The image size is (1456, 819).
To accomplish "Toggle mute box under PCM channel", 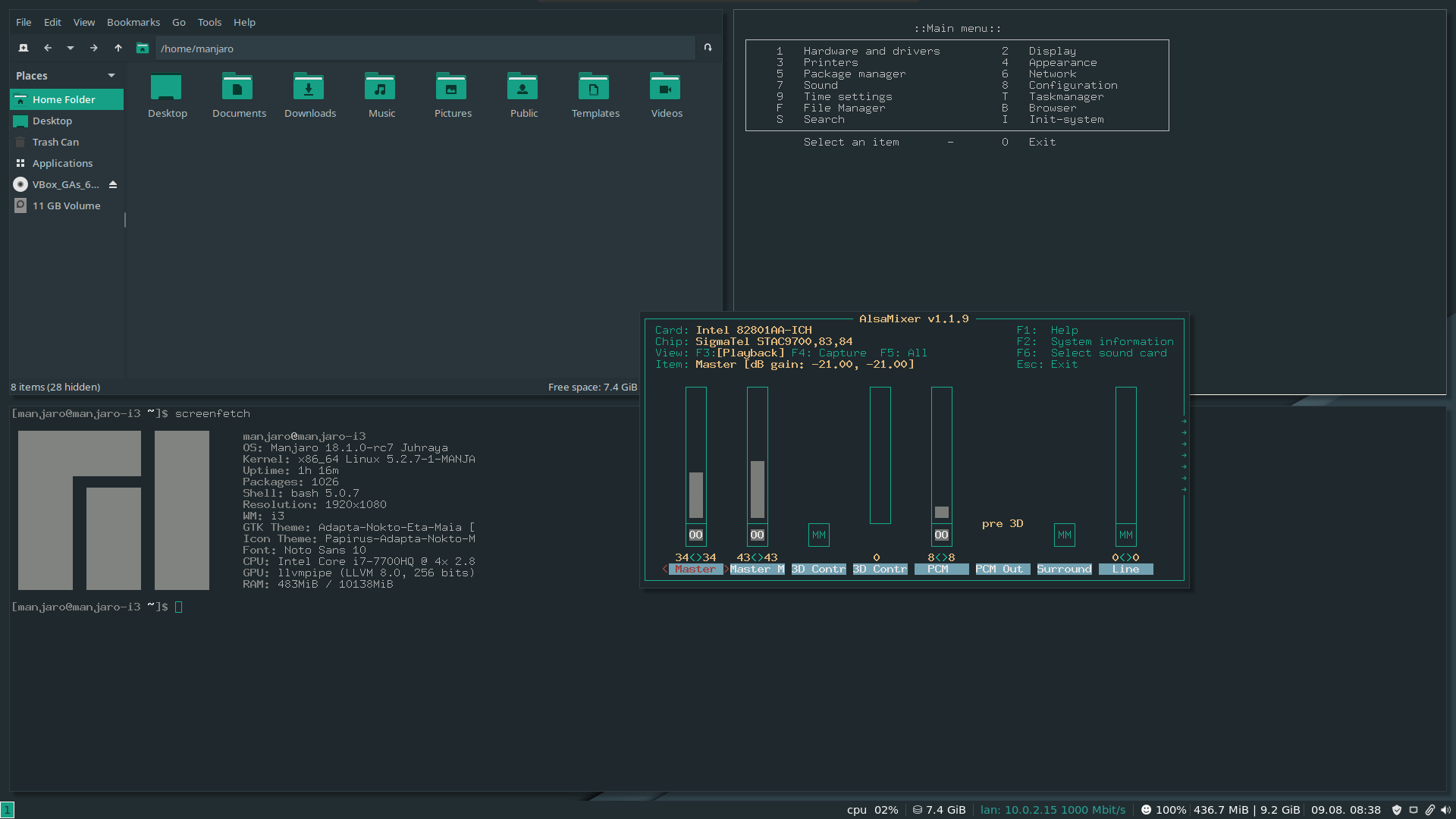I will tap(941, 535).
